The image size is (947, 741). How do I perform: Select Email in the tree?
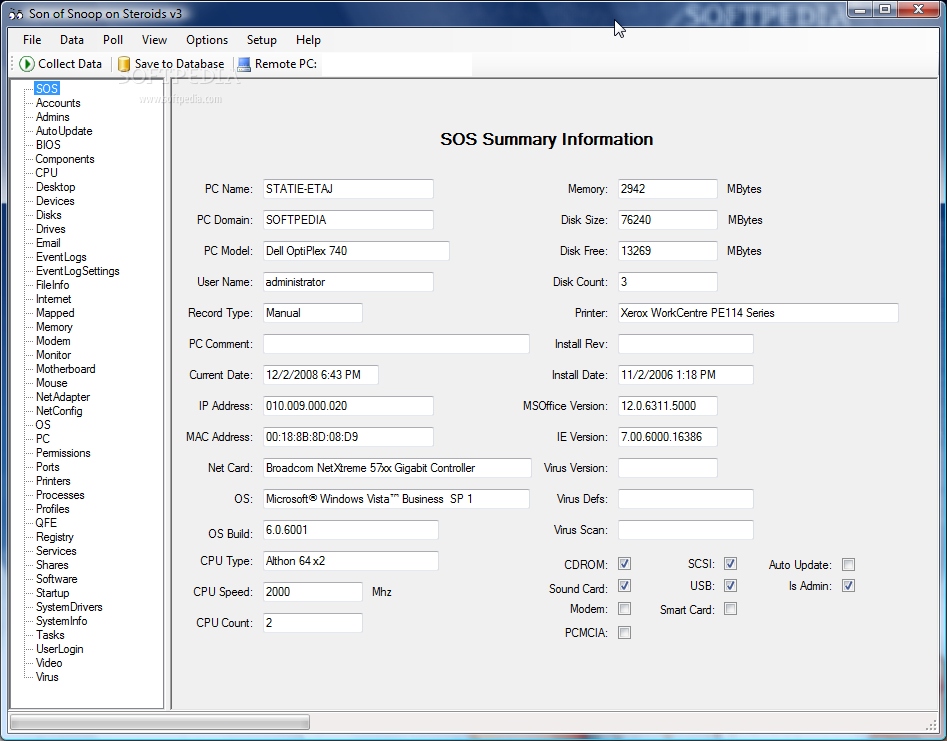48,243
